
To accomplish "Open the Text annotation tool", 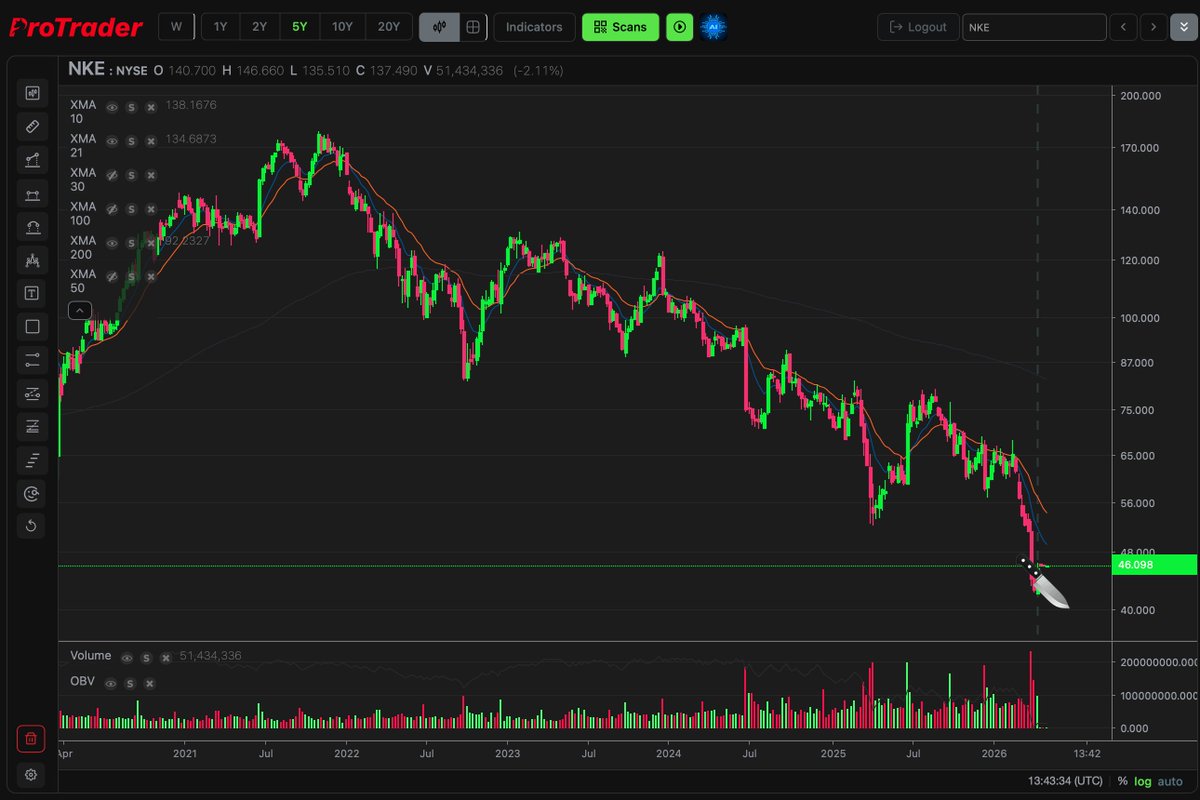I will (x=31, y=293).
